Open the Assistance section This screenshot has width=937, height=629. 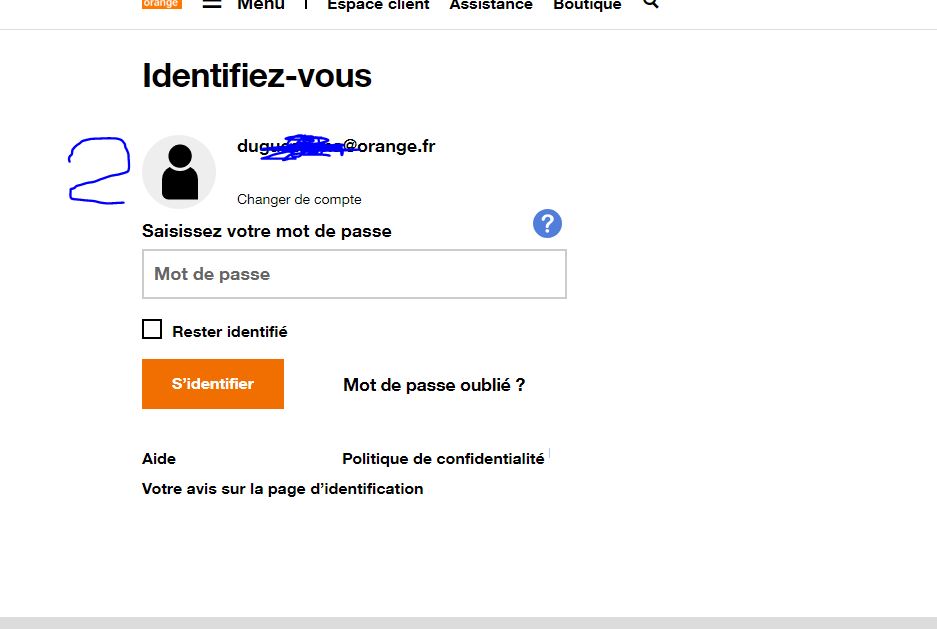[x=491, y=5]
